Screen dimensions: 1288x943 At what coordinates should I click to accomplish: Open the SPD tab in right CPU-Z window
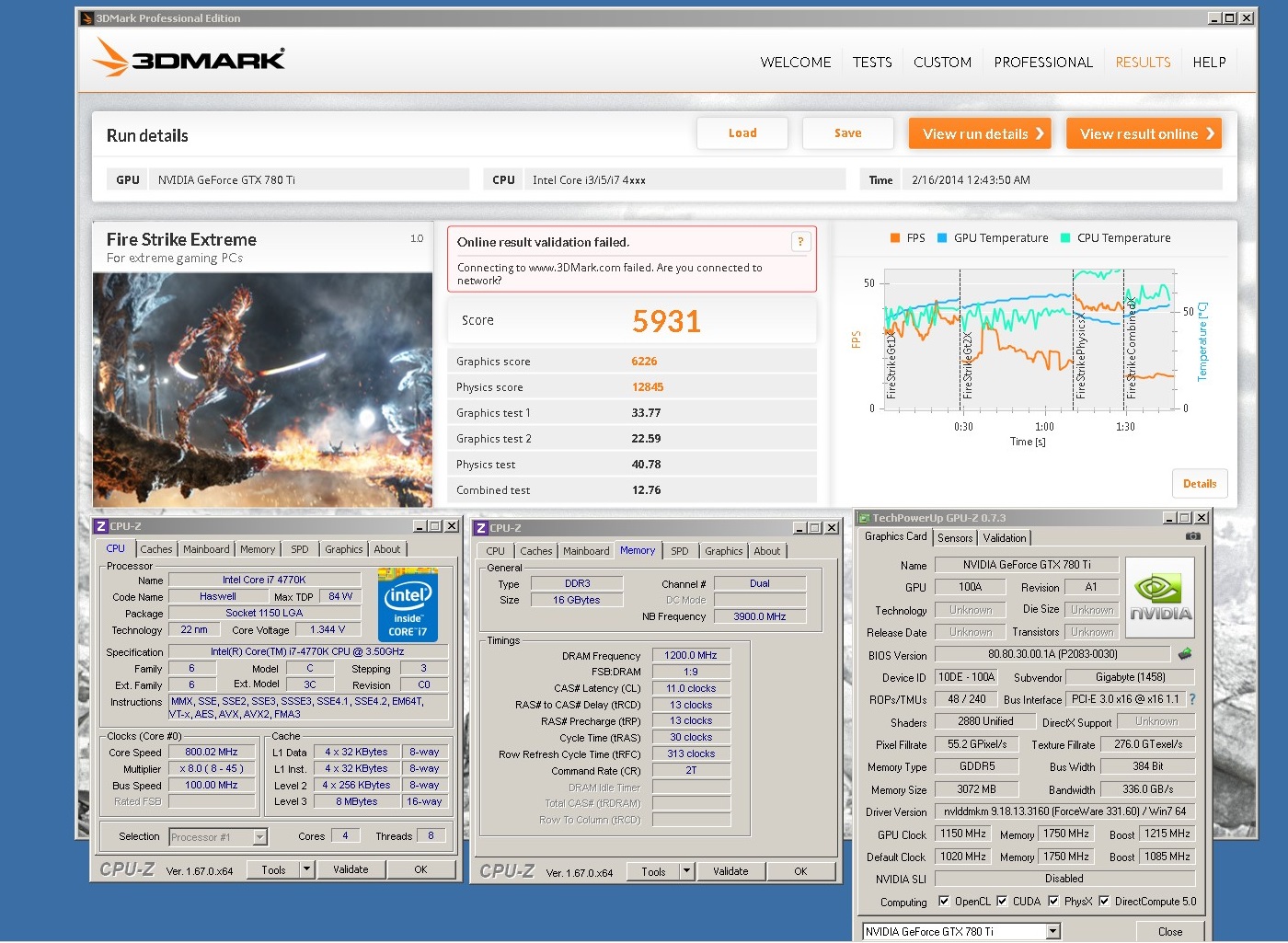coord(680,551)
